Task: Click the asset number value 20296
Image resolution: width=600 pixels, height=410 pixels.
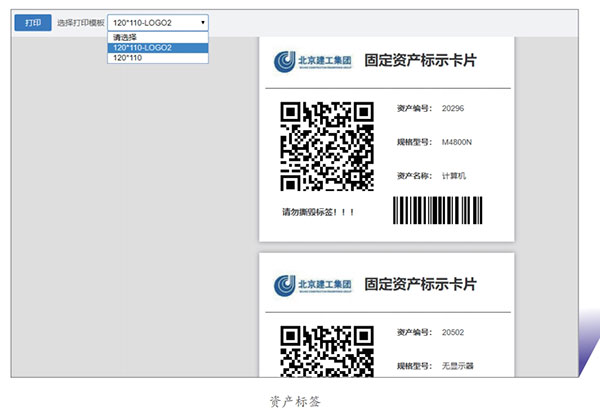Action: 453,108
